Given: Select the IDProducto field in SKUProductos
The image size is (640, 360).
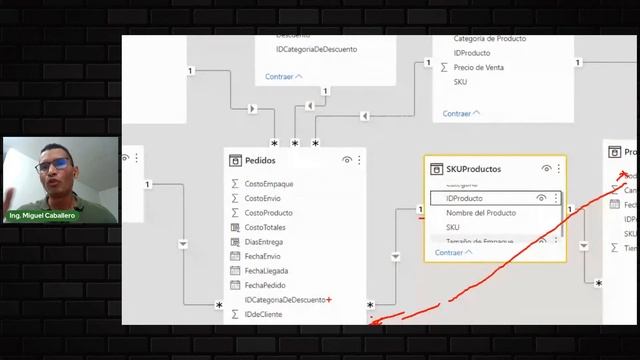Looking at the screenshot, I should click(496, 198).
